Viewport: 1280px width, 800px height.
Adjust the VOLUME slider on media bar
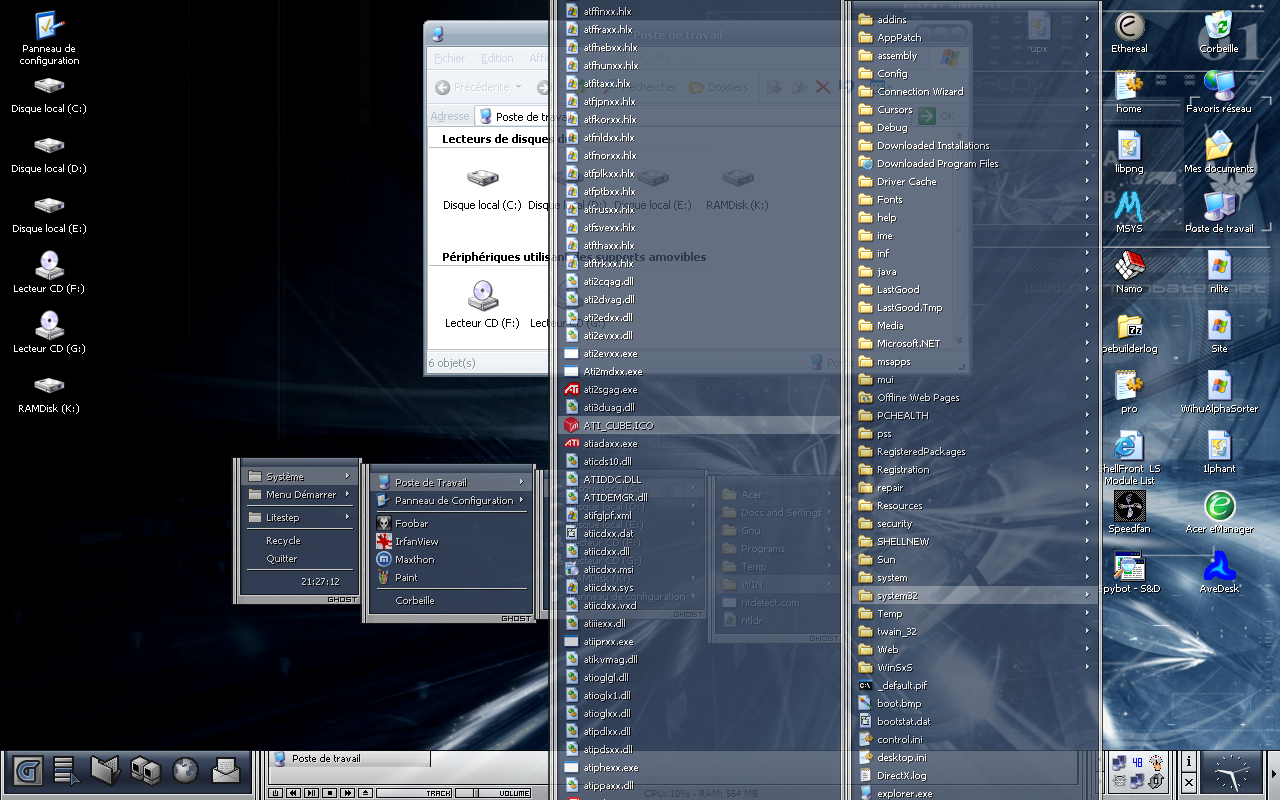493,793
